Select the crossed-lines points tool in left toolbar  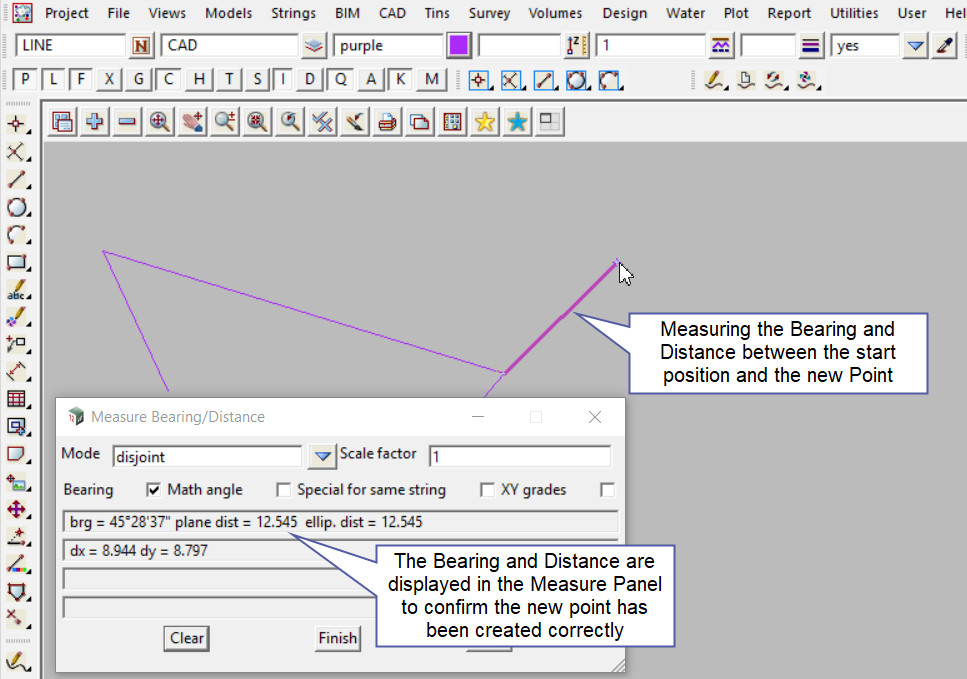coord(17,152)
